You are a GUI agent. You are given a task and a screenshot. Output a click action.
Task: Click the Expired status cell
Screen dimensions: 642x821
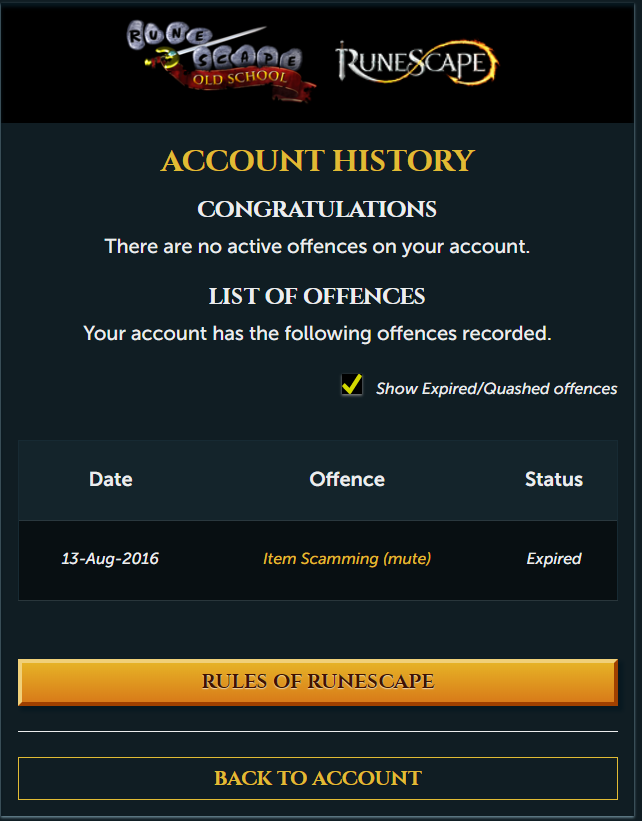pyautogui.click(x=554, y=559)
